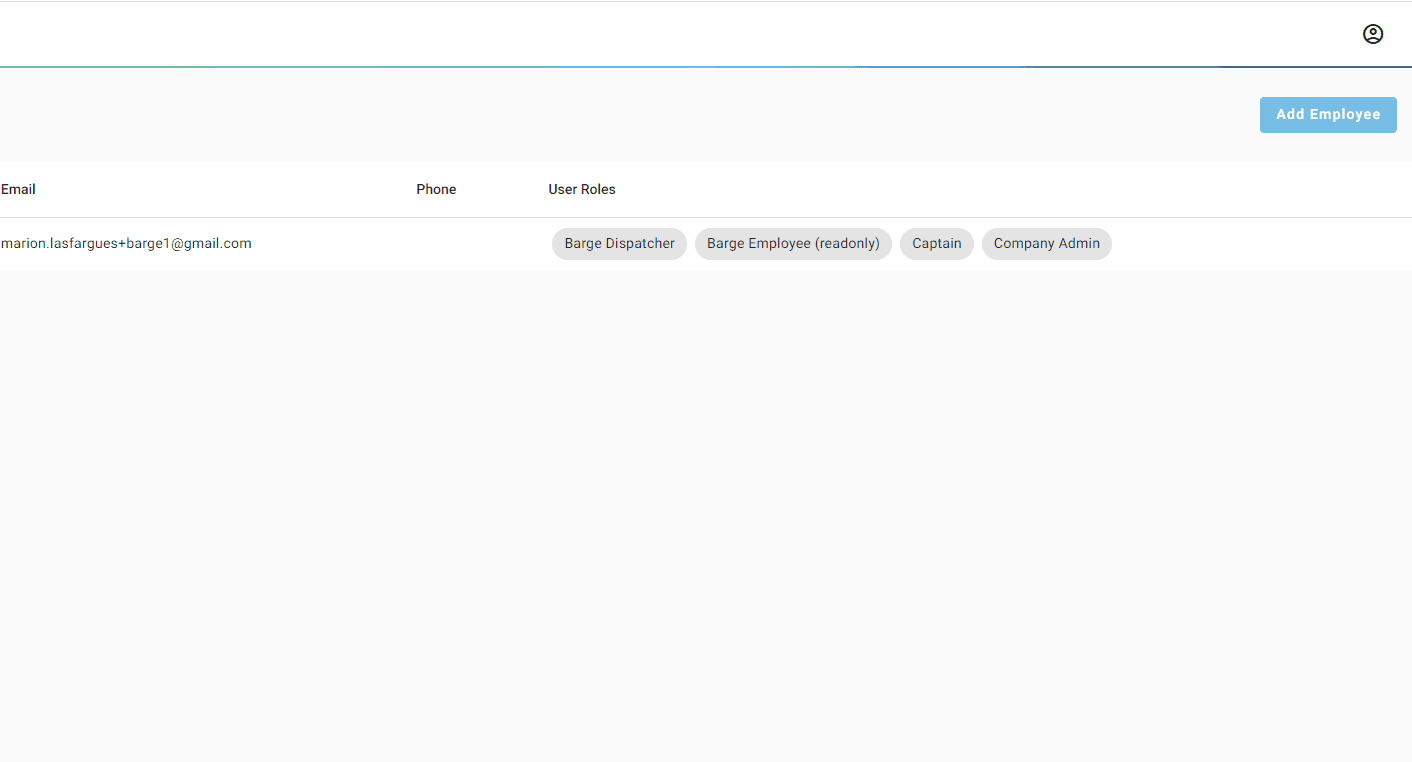Click the User Roles column header
The width and height of the screenshot is (1412, 762).
tap(582, 189)
